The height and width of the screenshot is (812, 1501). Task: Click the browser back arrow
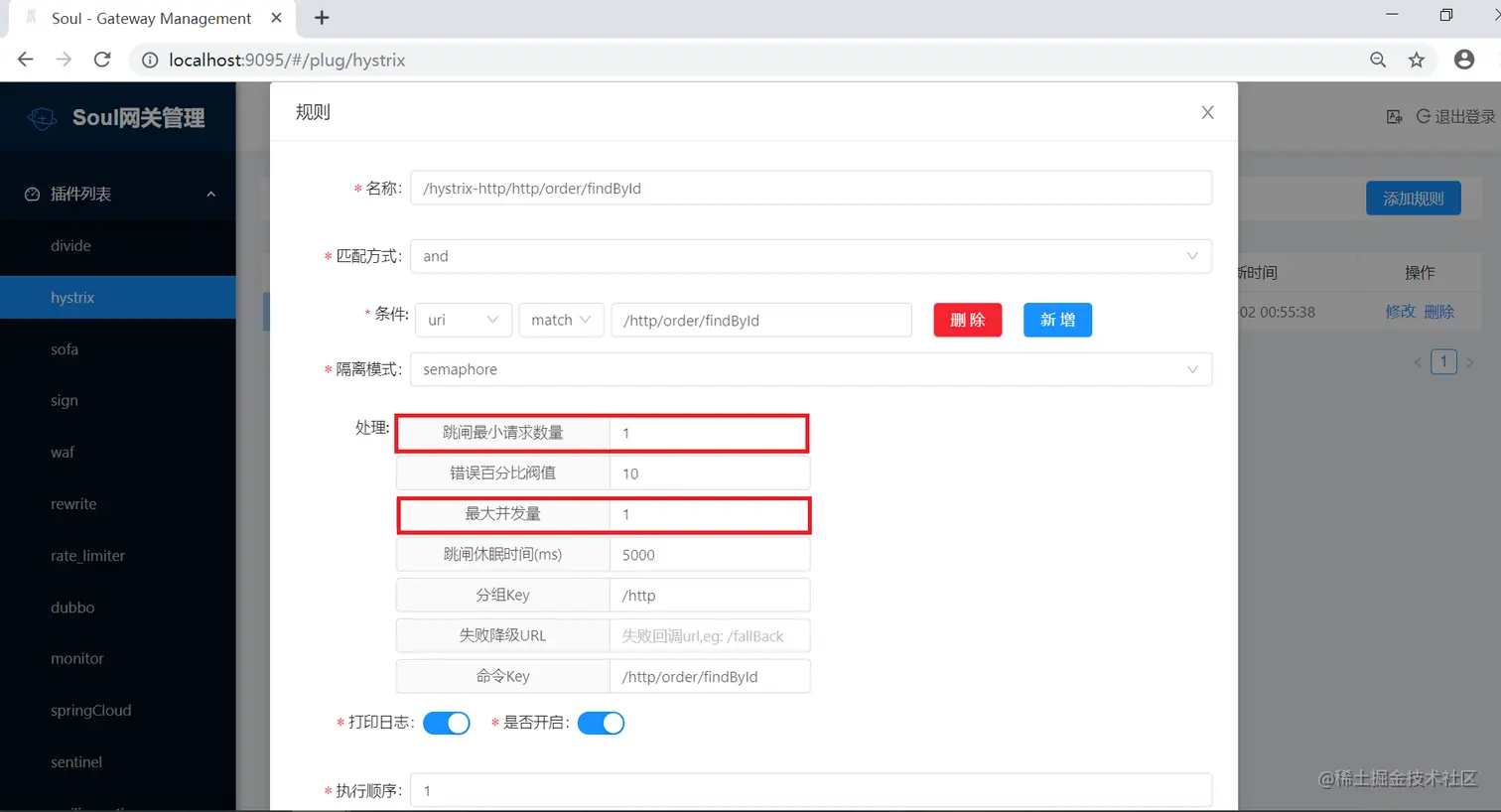click(26, 60)
